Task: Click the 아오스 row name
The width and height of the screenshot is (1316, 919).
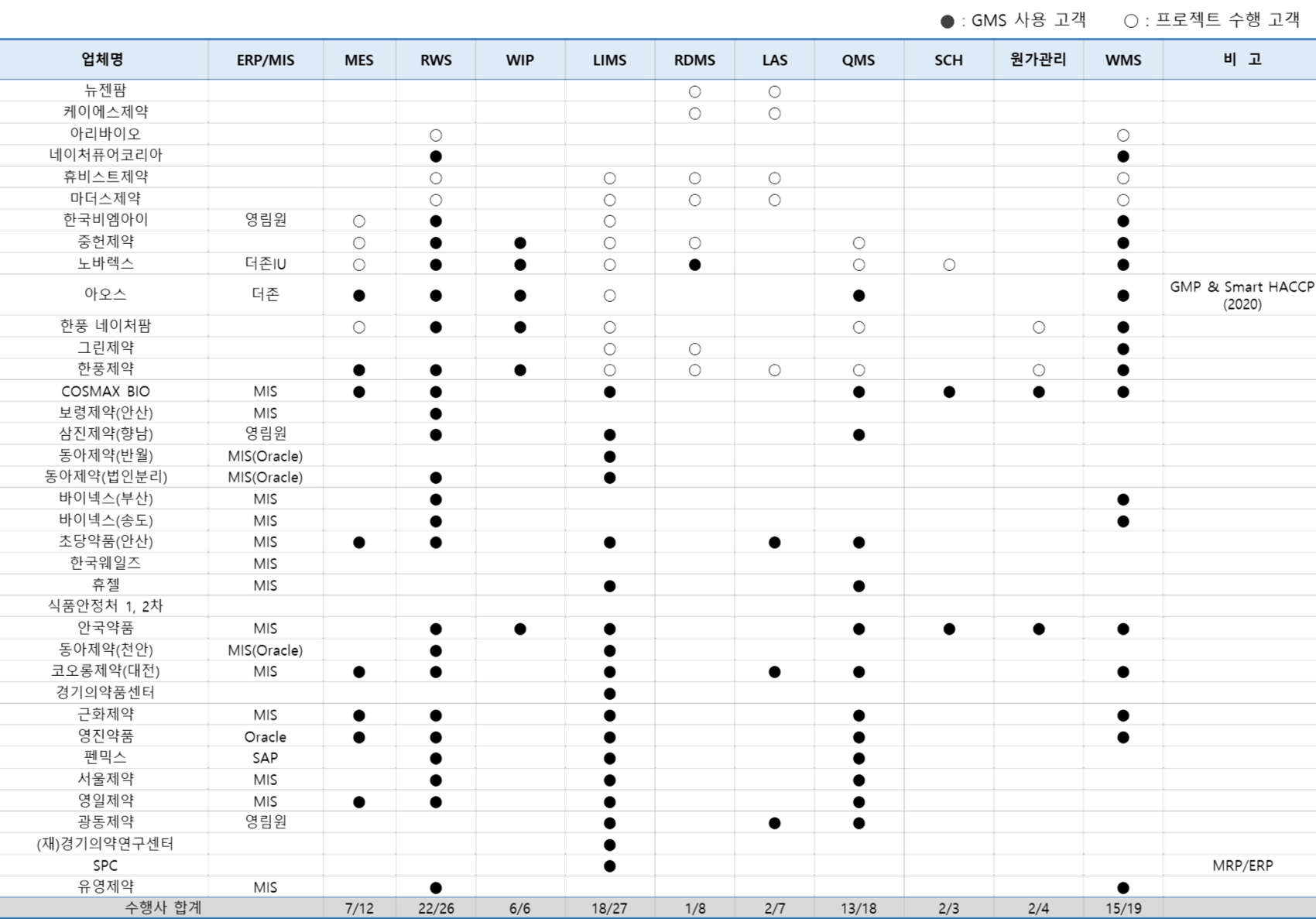Action: [x=105, y=294]
